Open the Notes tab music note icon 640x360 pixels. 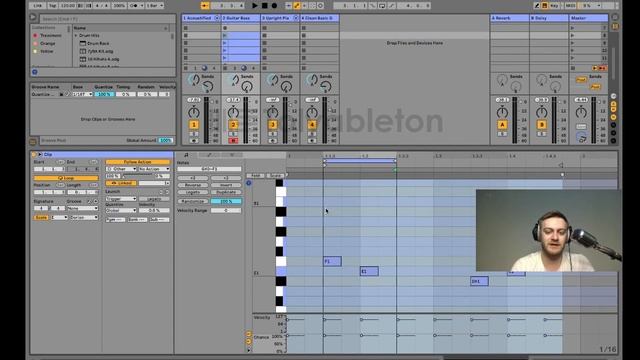point(186,155)
